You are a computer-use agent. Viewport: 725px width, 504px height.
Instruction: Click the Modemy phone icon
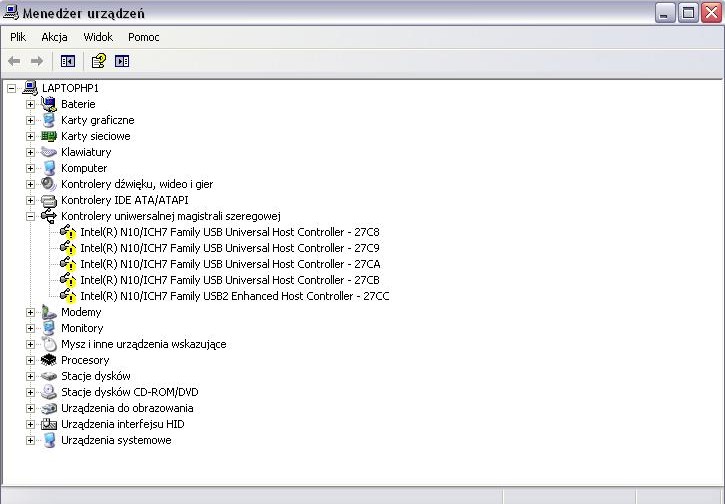49,312
